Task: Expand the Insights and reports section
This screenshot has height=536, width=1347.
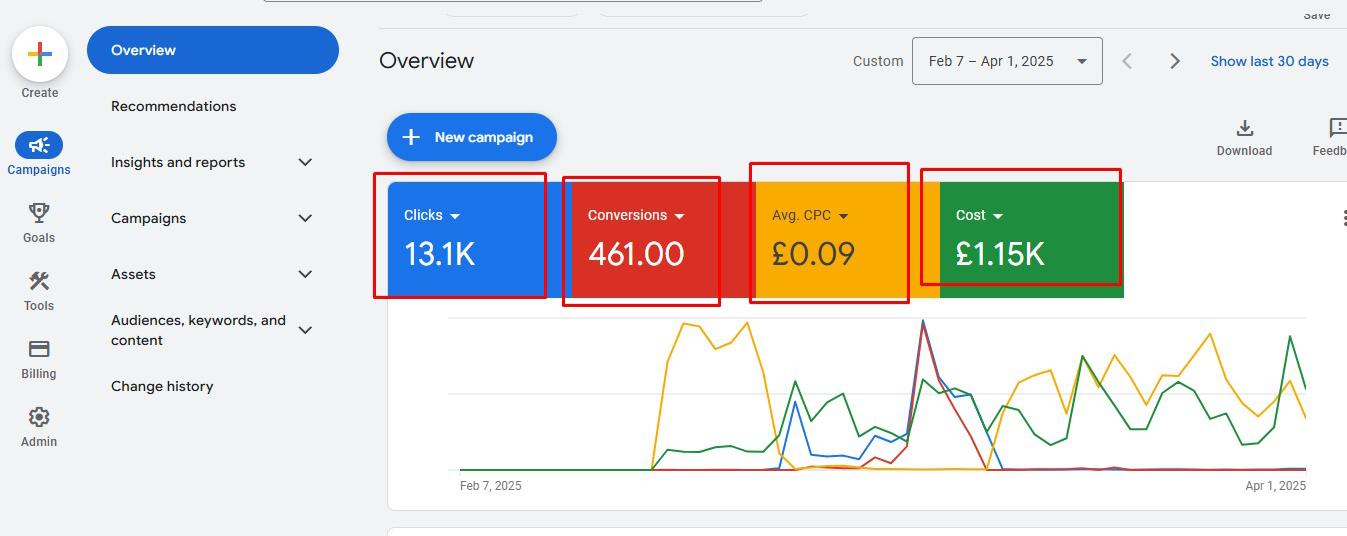Action: pyautogui.click(x=306, y=162)
